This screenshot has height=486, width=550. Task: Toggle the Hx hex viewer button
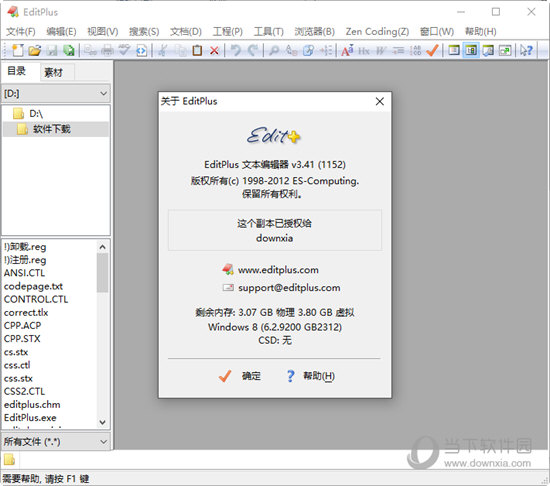364,50
